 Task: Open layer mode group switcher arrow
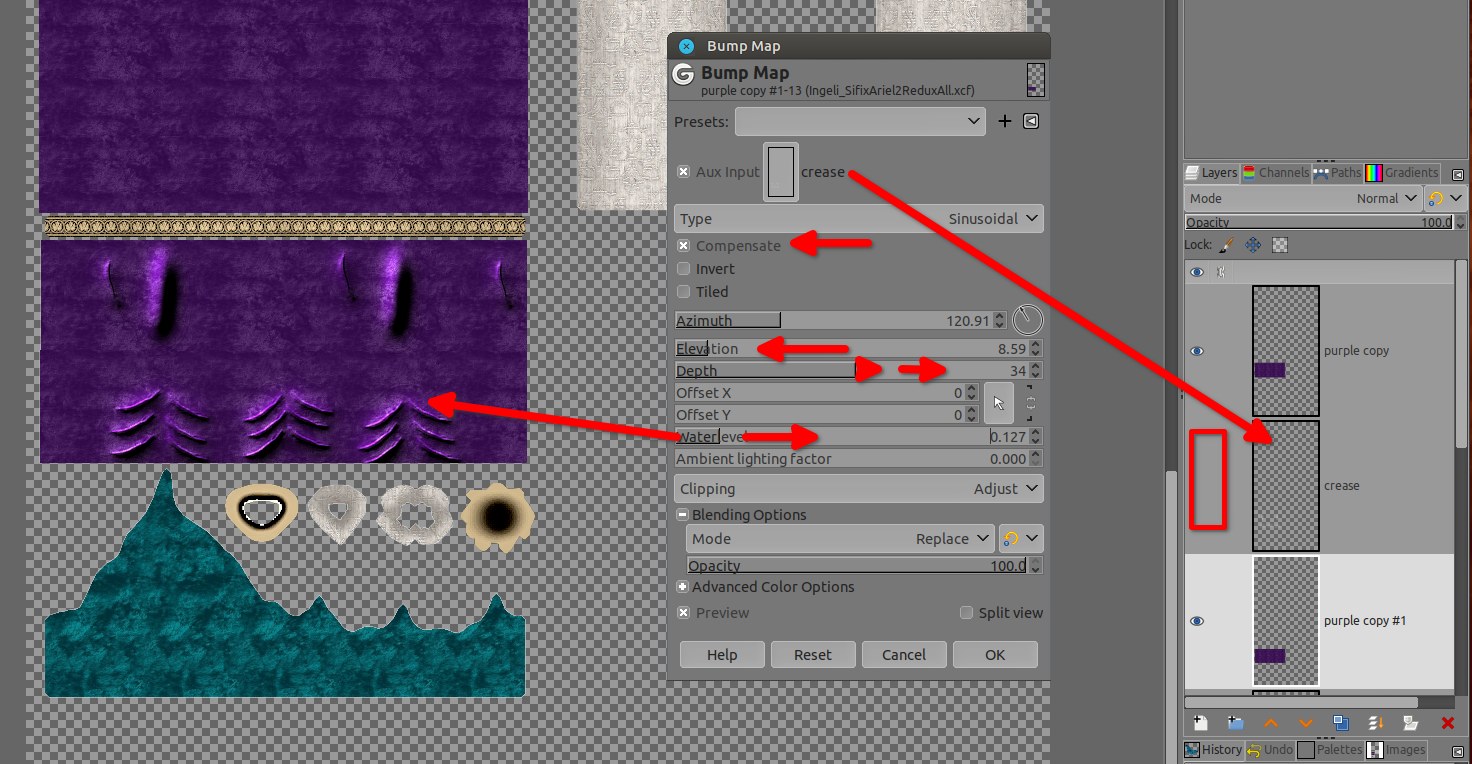coord(1455,198)
